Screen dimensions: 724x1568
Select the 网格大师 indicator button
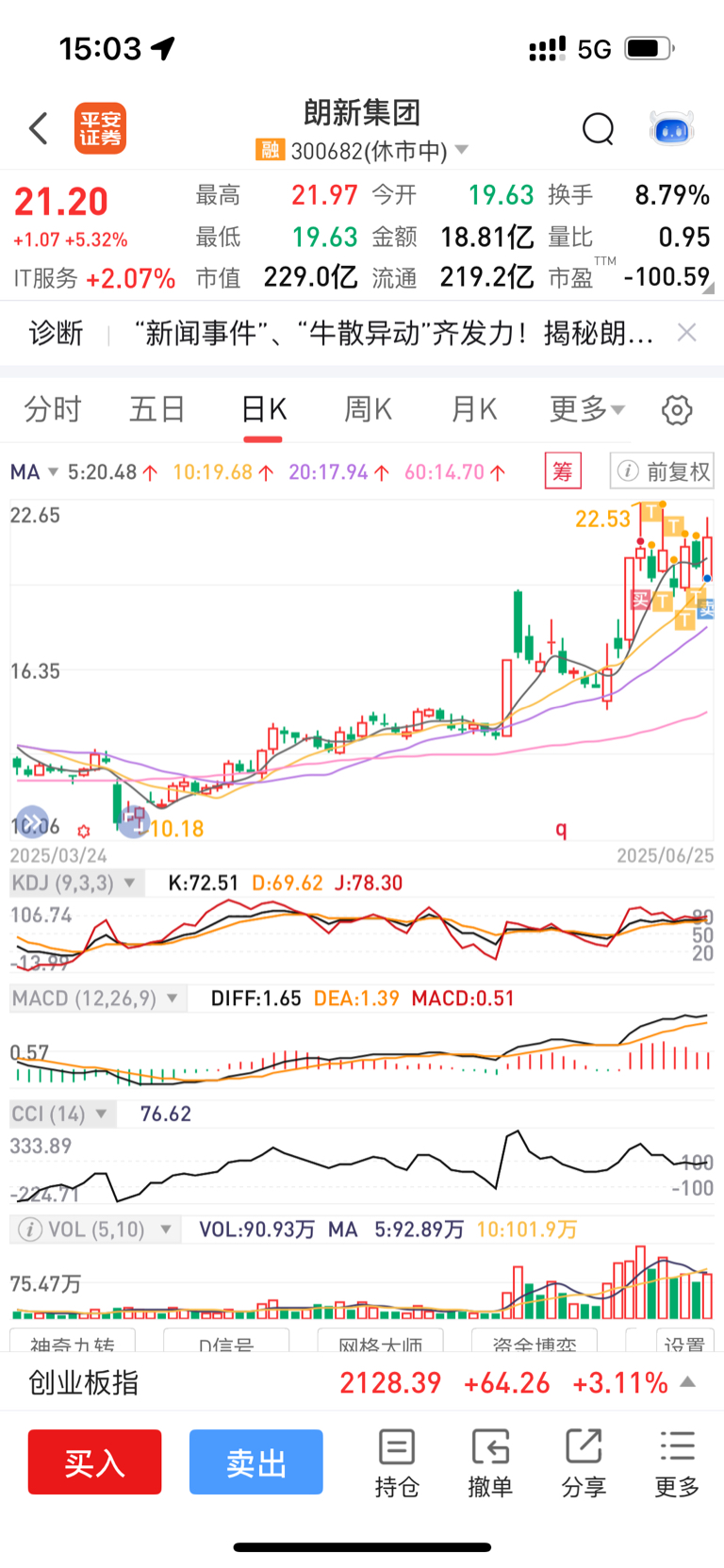click(x=380, y=1343)
